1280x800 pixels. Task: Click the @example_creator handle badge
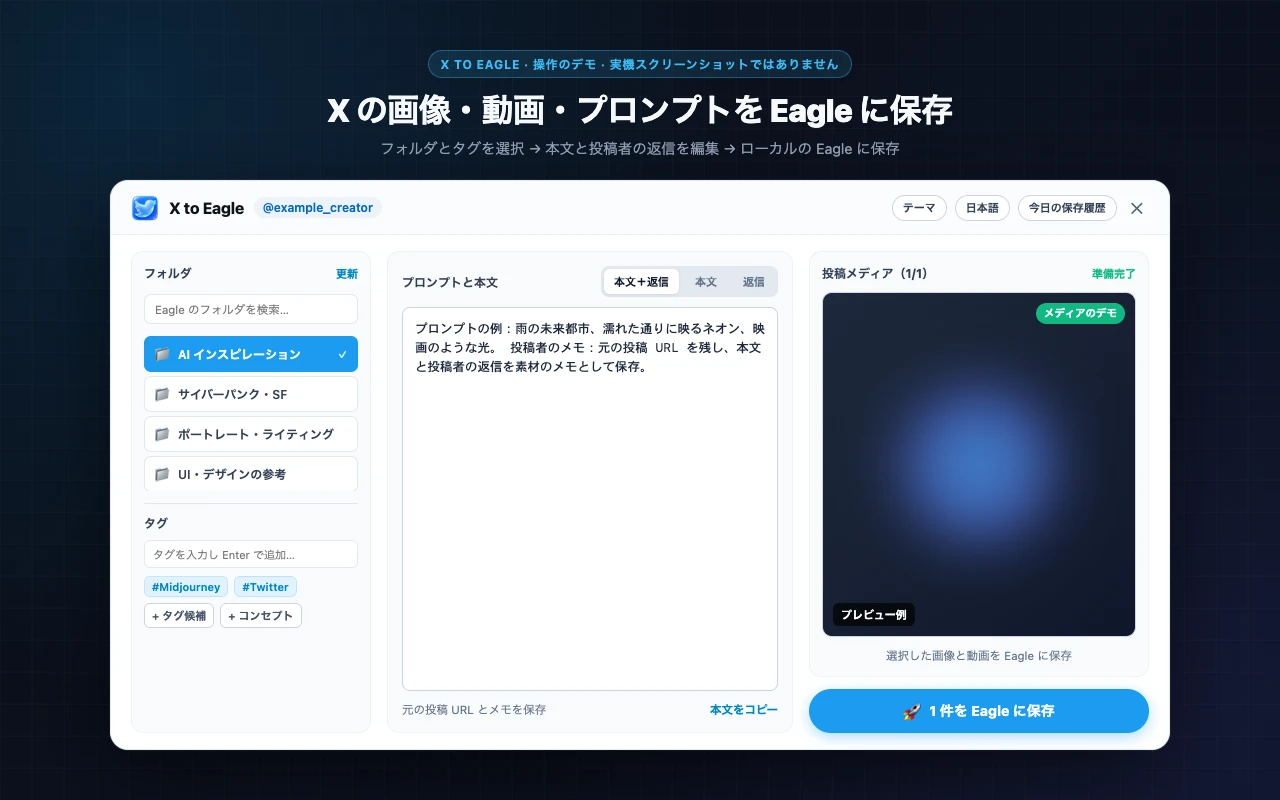point(318,208)
